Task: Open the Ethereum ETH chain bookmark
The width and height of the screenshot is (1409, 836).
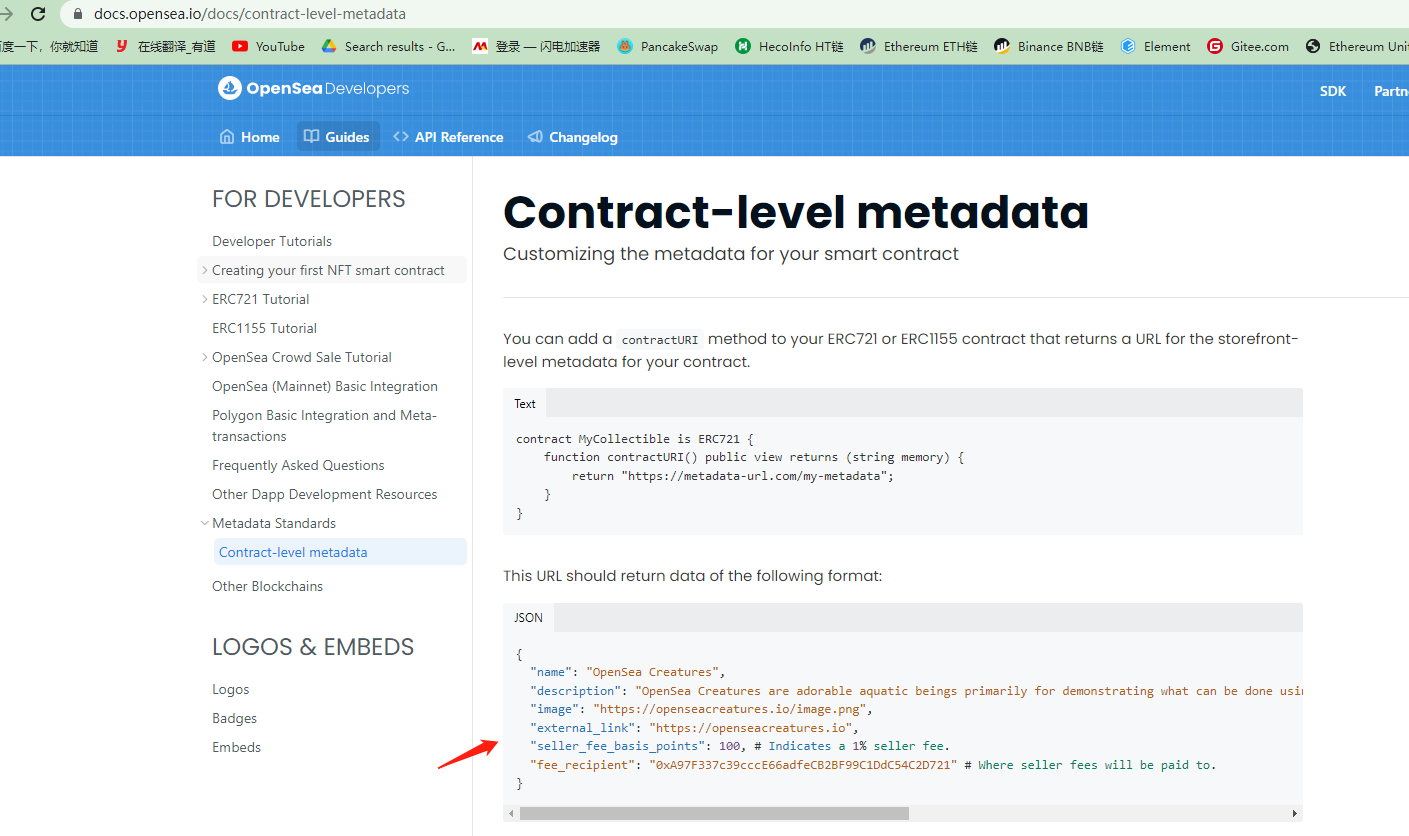Action: [919, 46]
